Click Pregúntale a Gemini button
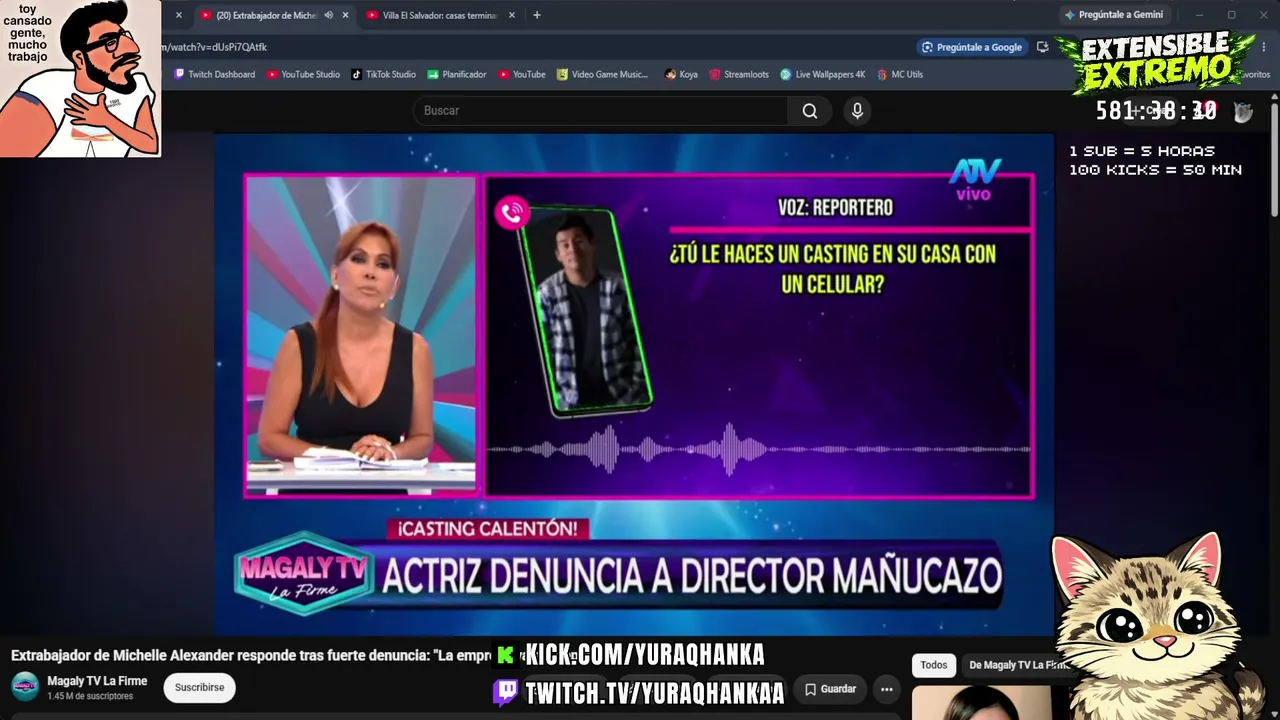Image resolution: width=1280 pixels, height=720 pixels. click(1114, 15)
